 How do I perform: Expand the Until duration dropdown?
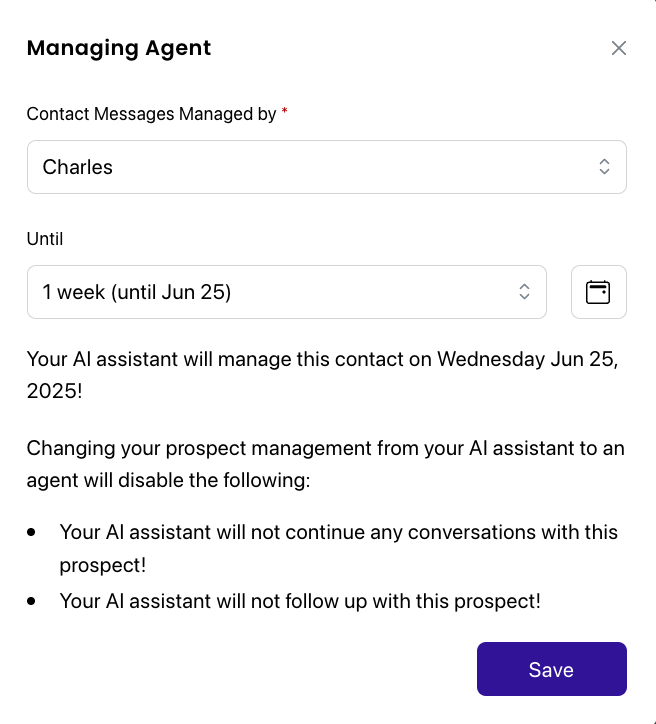click(x=287, y=292)
